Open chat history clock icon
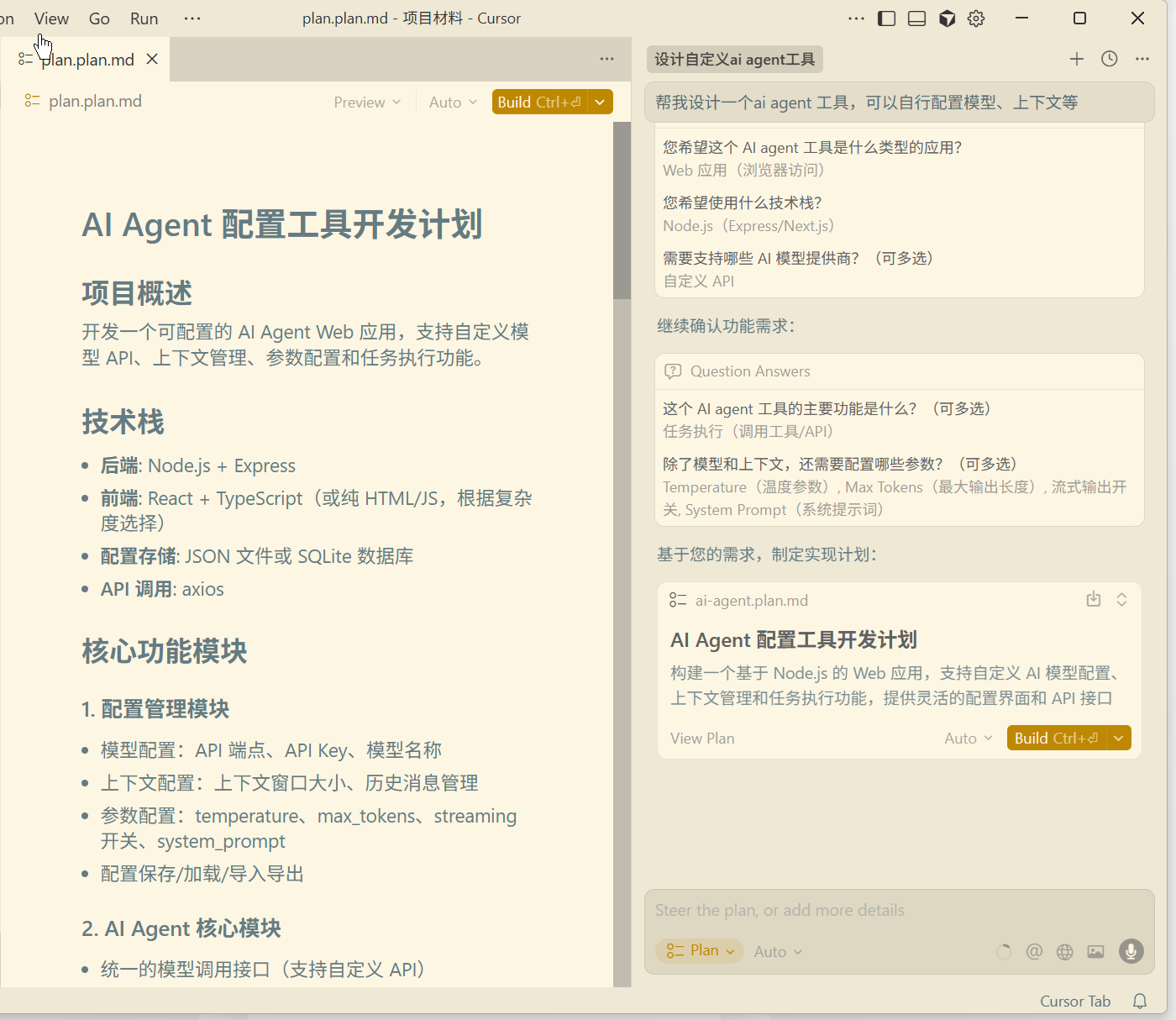Image resolution: width=1176 pixels, height=1020 pixels. pyautogui.click(x=1109, y=59)
